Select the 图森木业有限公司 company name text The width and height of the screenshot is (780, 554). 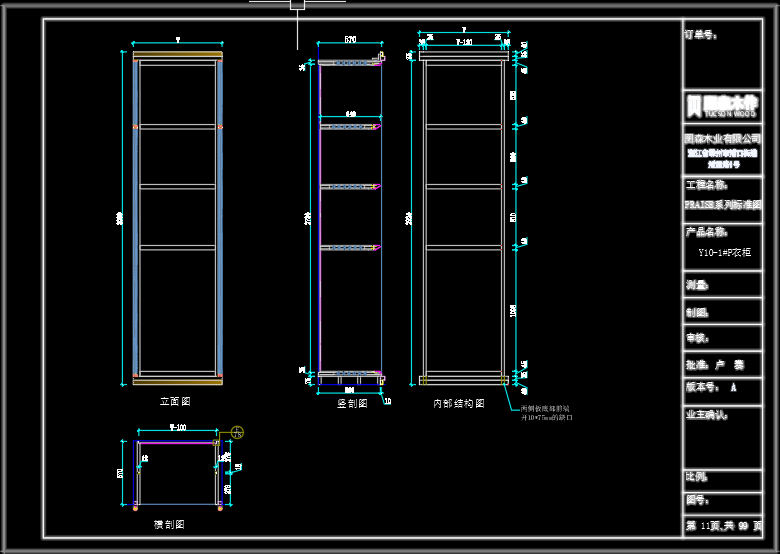click(x=722, y=139)
